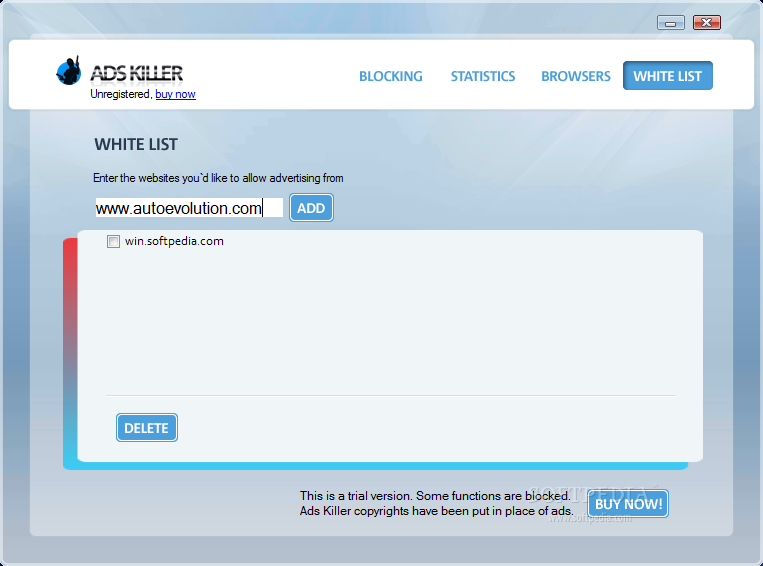Minimize the Ads Killer window

[671, 22]
